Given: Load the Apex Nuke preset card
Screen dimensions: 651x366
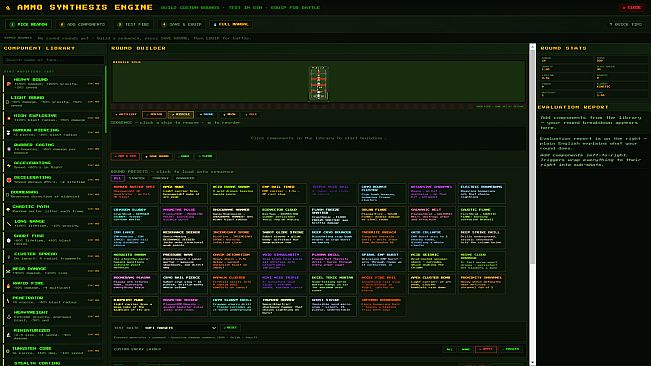Looking at the screenshot, I should point(184,193).
